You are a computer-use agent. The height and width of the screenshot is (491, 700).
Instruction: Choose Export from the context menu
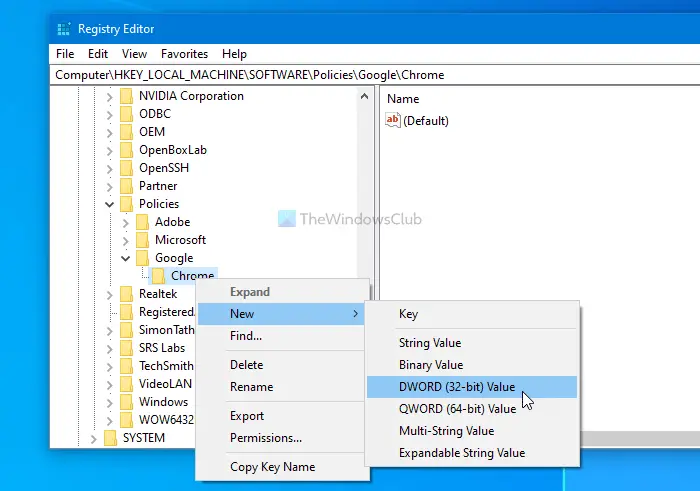point(282,416)
